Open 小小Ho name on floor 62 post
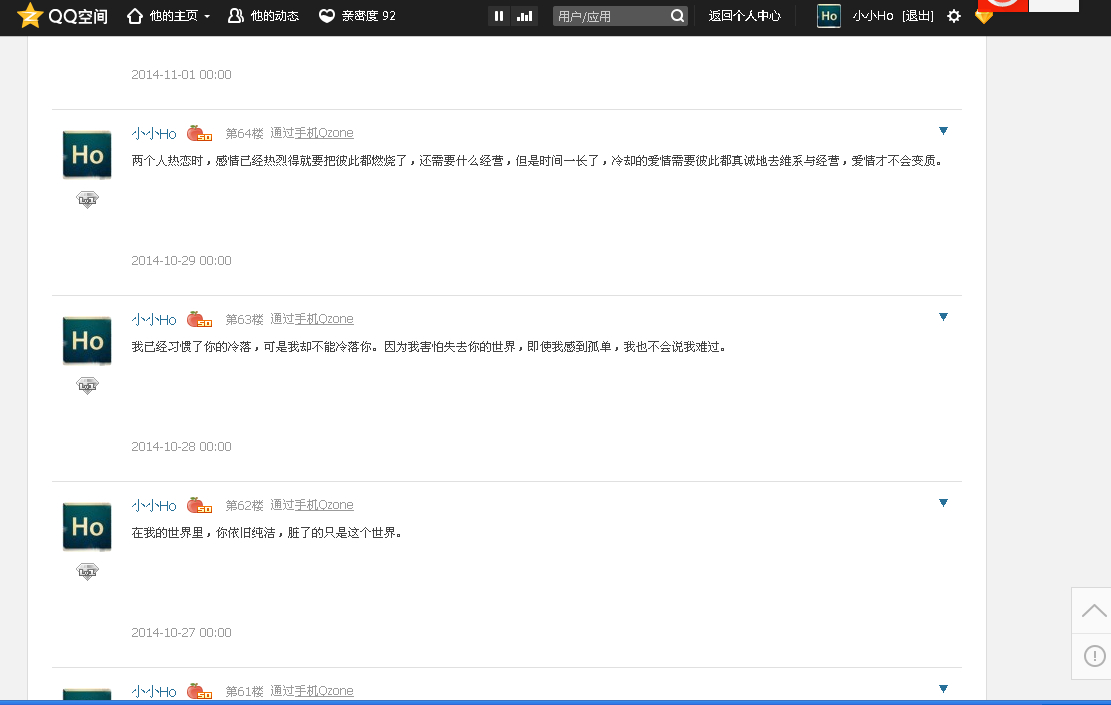This screenshot has height=705, width=1111. click(154, 505)
